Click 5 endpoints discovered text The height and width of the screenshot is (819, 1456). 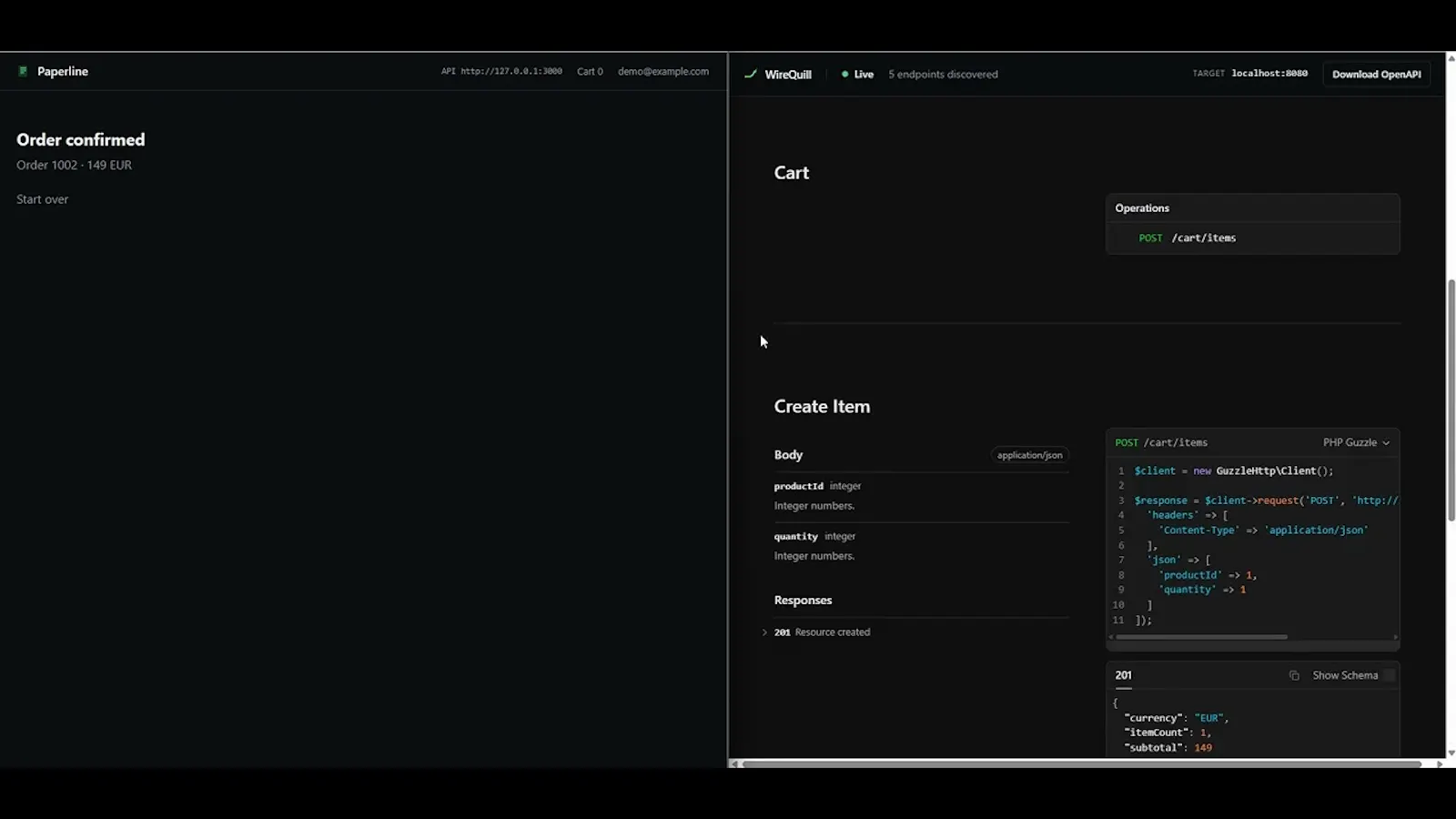(943, 75)
